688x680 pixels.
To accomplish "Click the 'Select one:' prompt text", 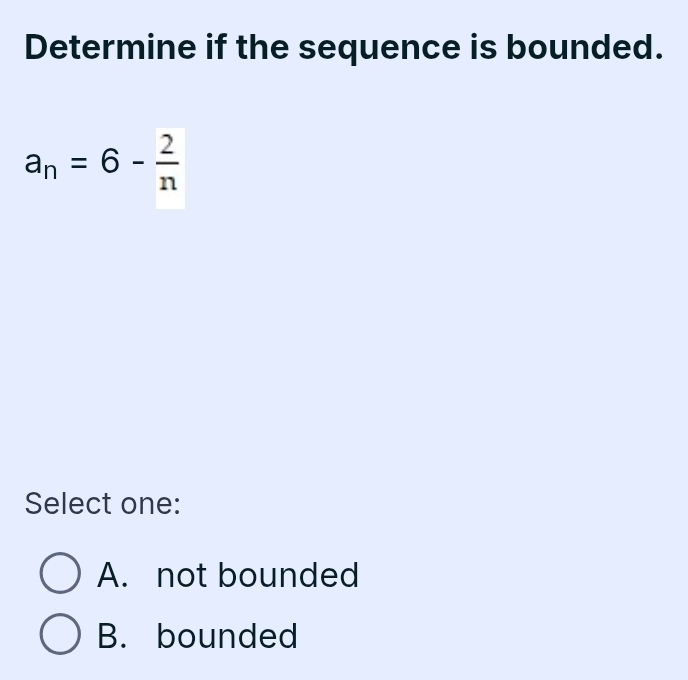I will click(103, 503).
